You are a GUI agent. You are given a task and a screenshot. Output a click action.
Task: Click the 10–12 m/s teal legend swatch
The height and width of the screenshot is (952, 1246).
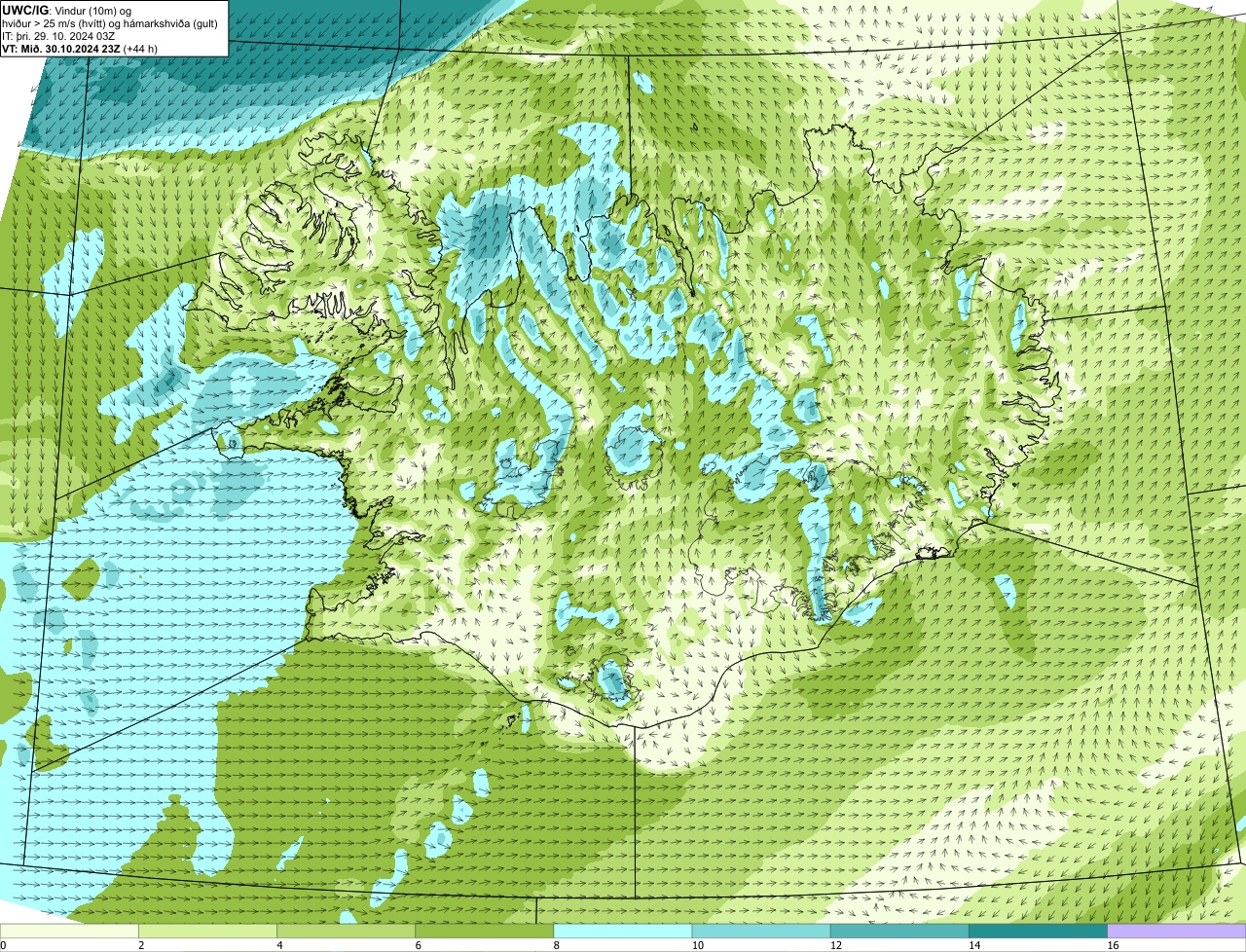(761, 932)
